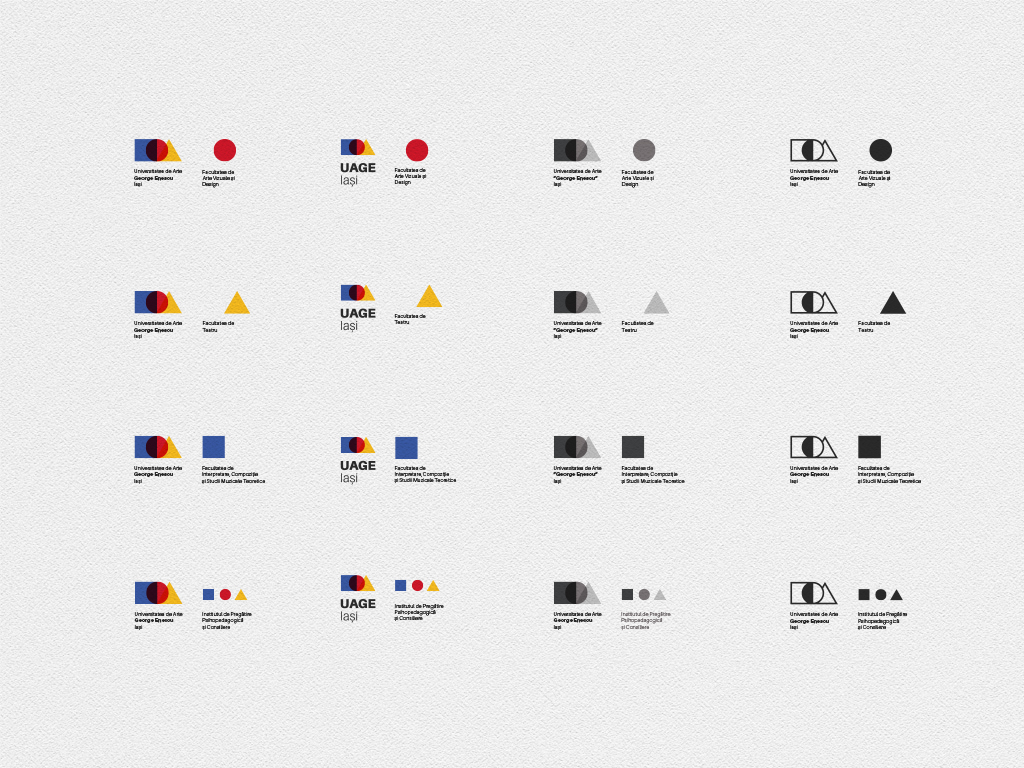
Task: Click 'Facultatea de Teatru' under the light gray triangle
Action: pos(637,327)
